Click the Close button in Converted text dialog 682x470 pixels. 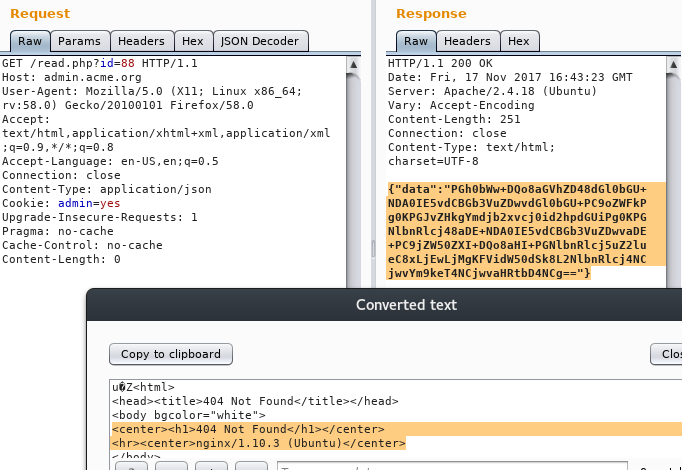(x=666, y=354)
